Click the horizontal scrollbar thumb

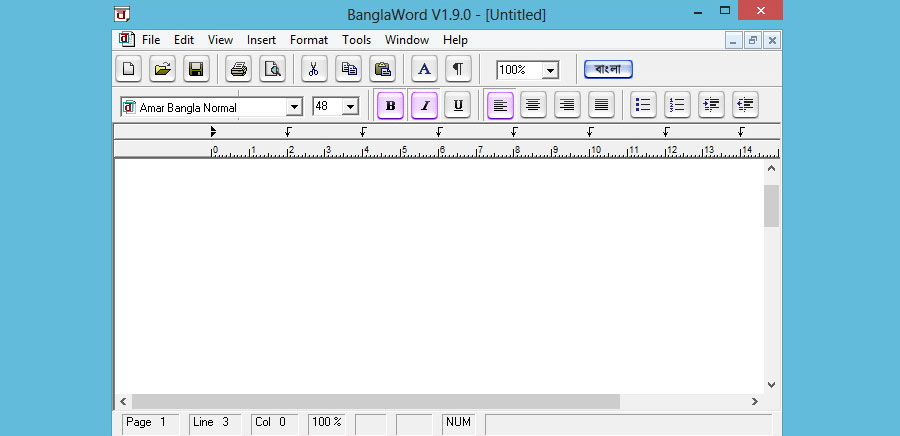point(376,402)
